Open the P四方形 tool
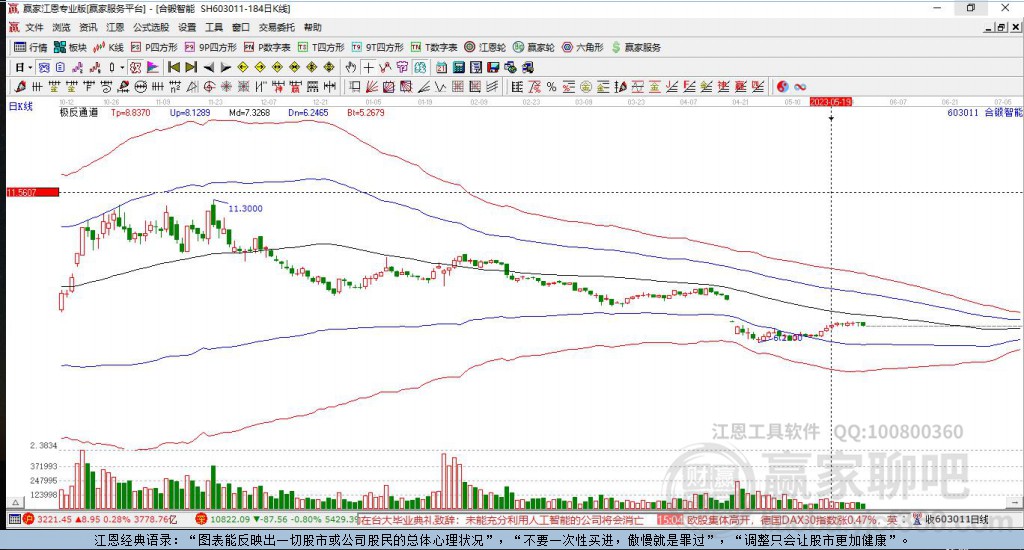The image size is (1024, 550). pyautogui.click(x=154, y=47)
